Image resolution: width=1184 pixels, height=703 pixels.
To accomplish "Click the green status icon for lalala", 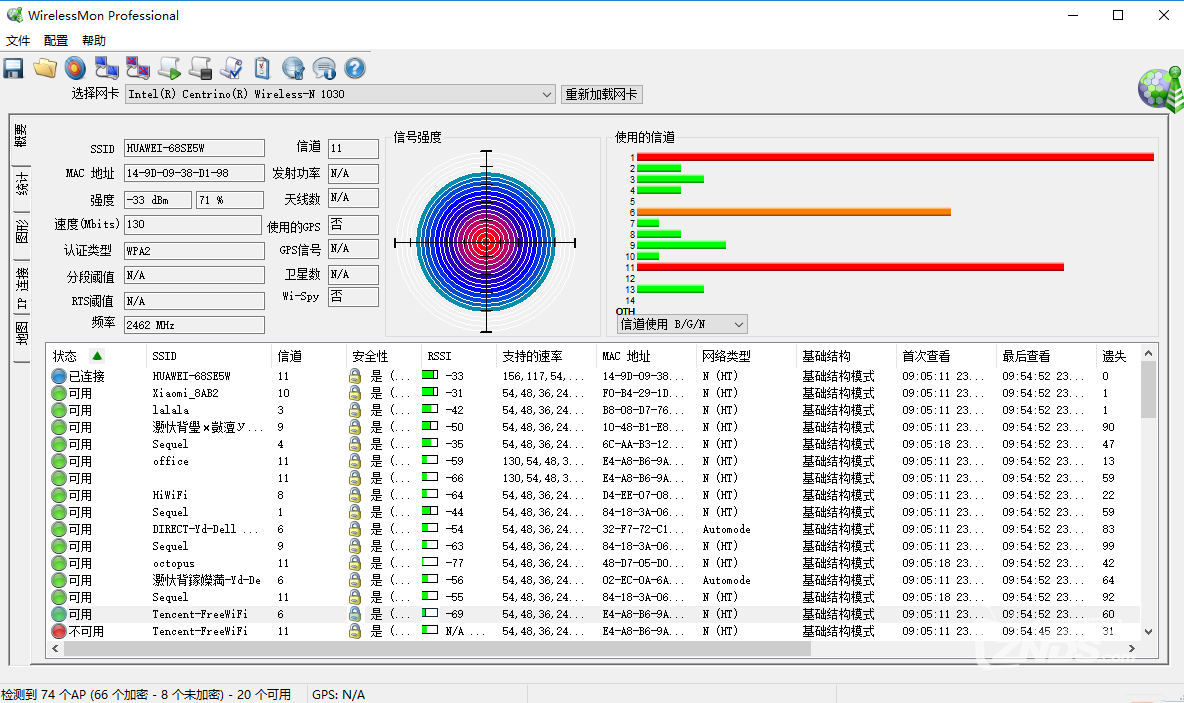I will pyautogui.click(x=59, y=410).
